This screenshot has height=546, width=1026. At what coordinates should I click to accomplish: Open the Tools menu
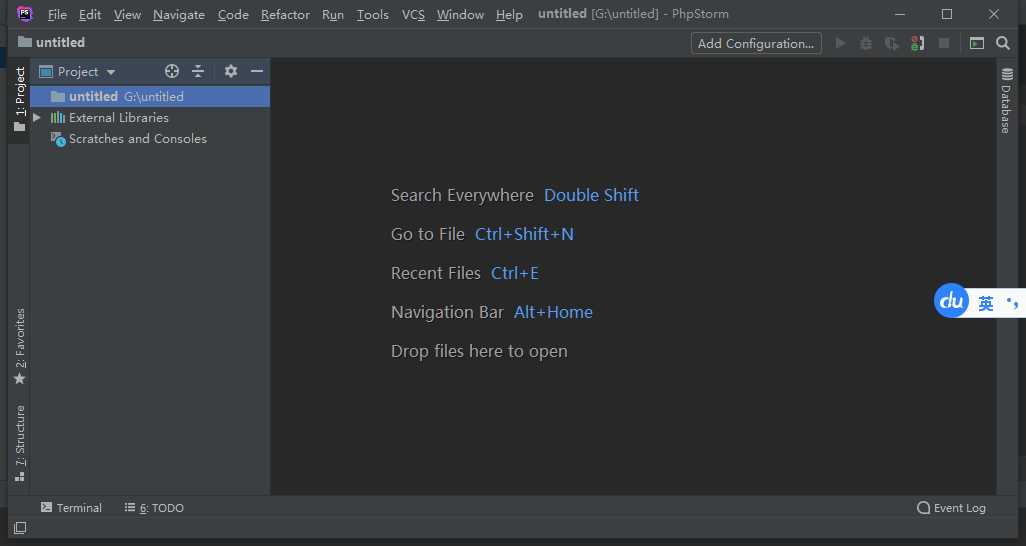[x=372, y=14]
